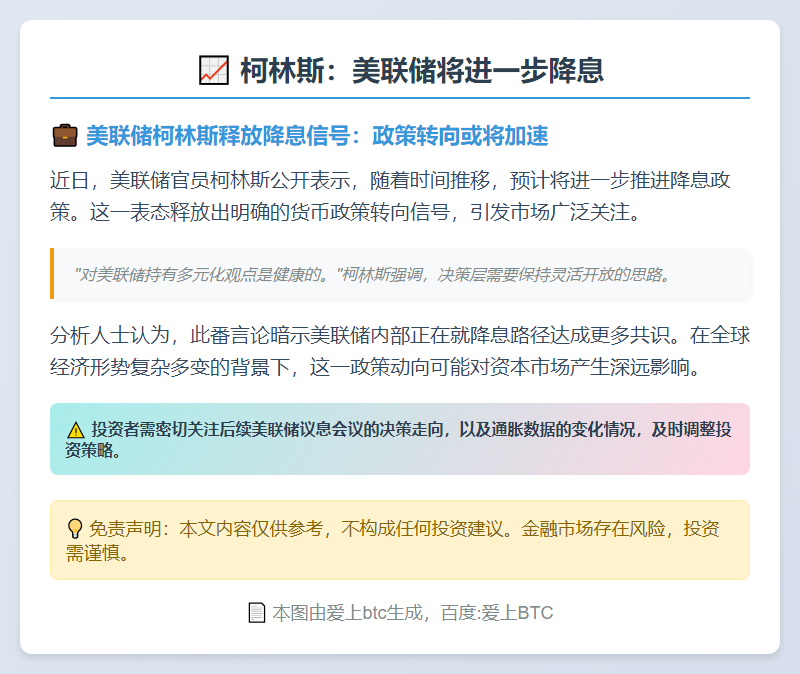Select the quote block with orange left border

pos(400,274)
